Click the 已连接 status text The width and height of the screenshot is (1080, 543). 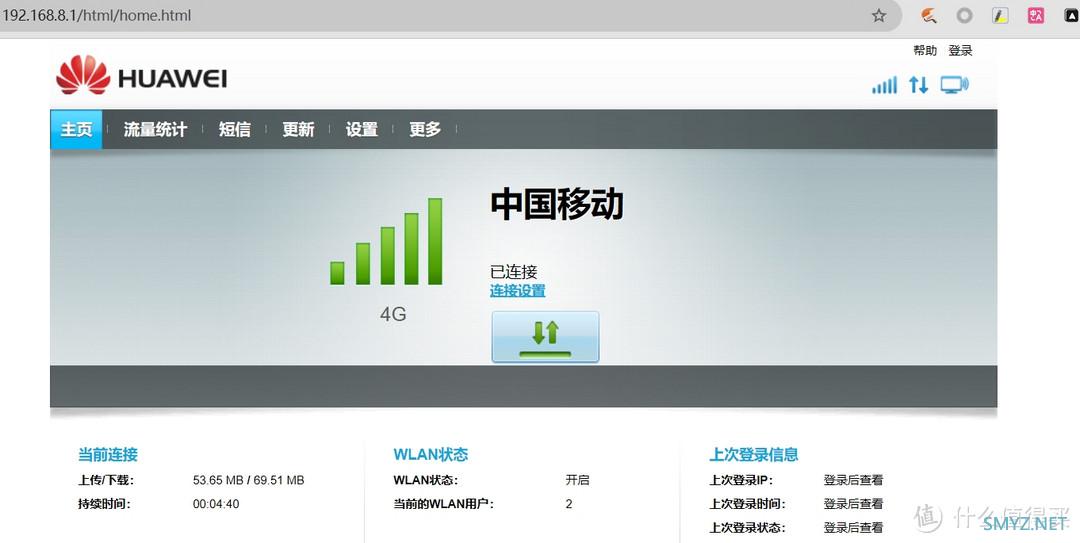pyautogui.click(x=513, y=272)
